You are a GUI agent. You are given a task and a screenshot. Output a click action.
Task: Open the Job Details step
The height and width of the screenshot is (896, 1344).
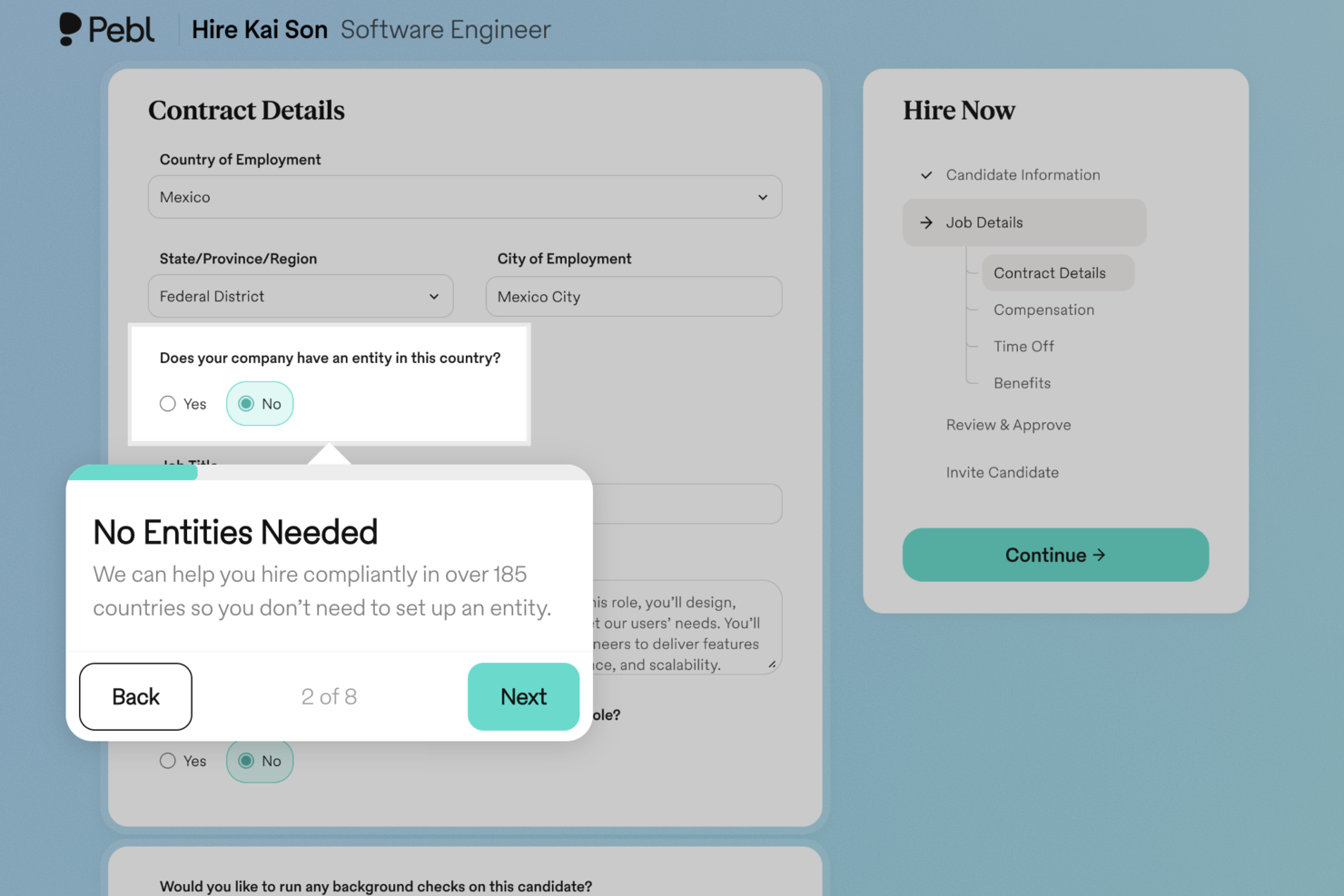pos(1024,222)
